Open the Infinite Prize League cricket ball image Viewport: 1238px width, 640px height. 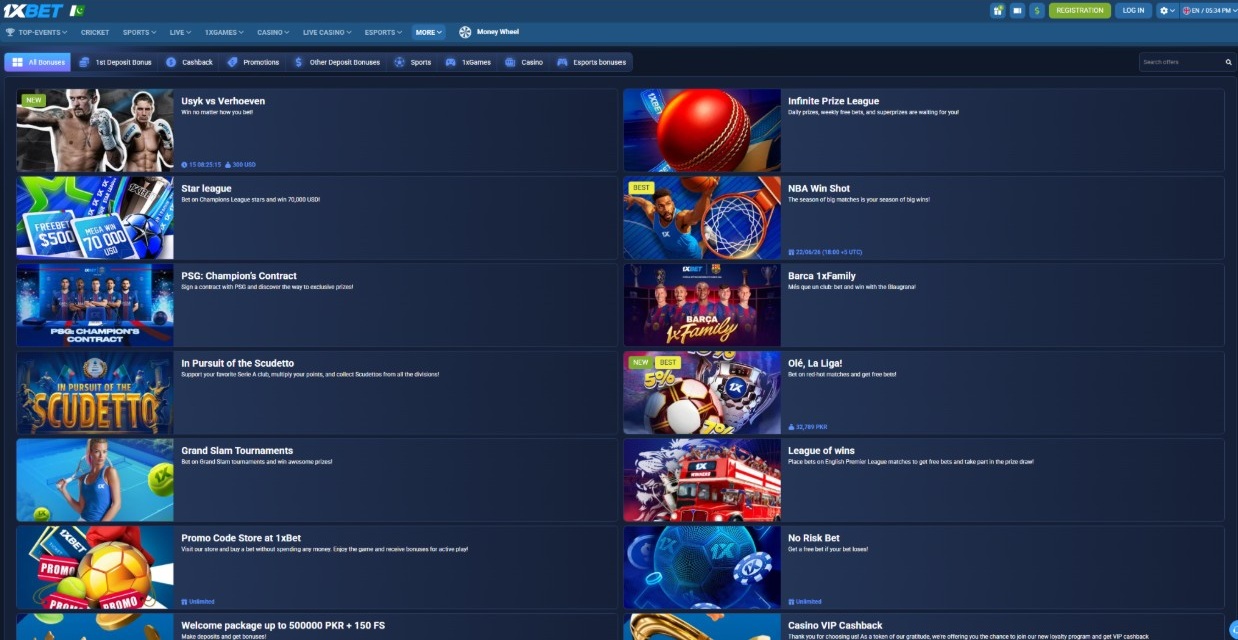702,130
